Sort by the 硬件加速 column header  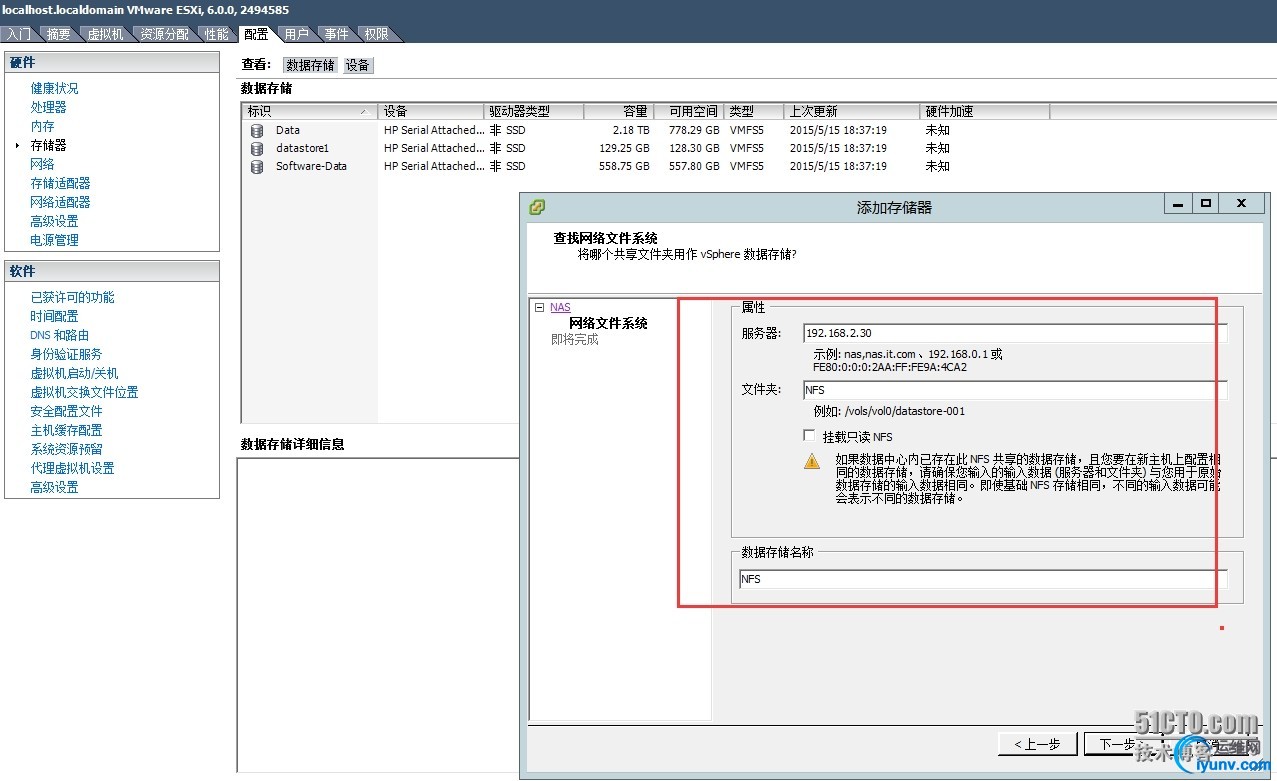[x=984, y=112]
